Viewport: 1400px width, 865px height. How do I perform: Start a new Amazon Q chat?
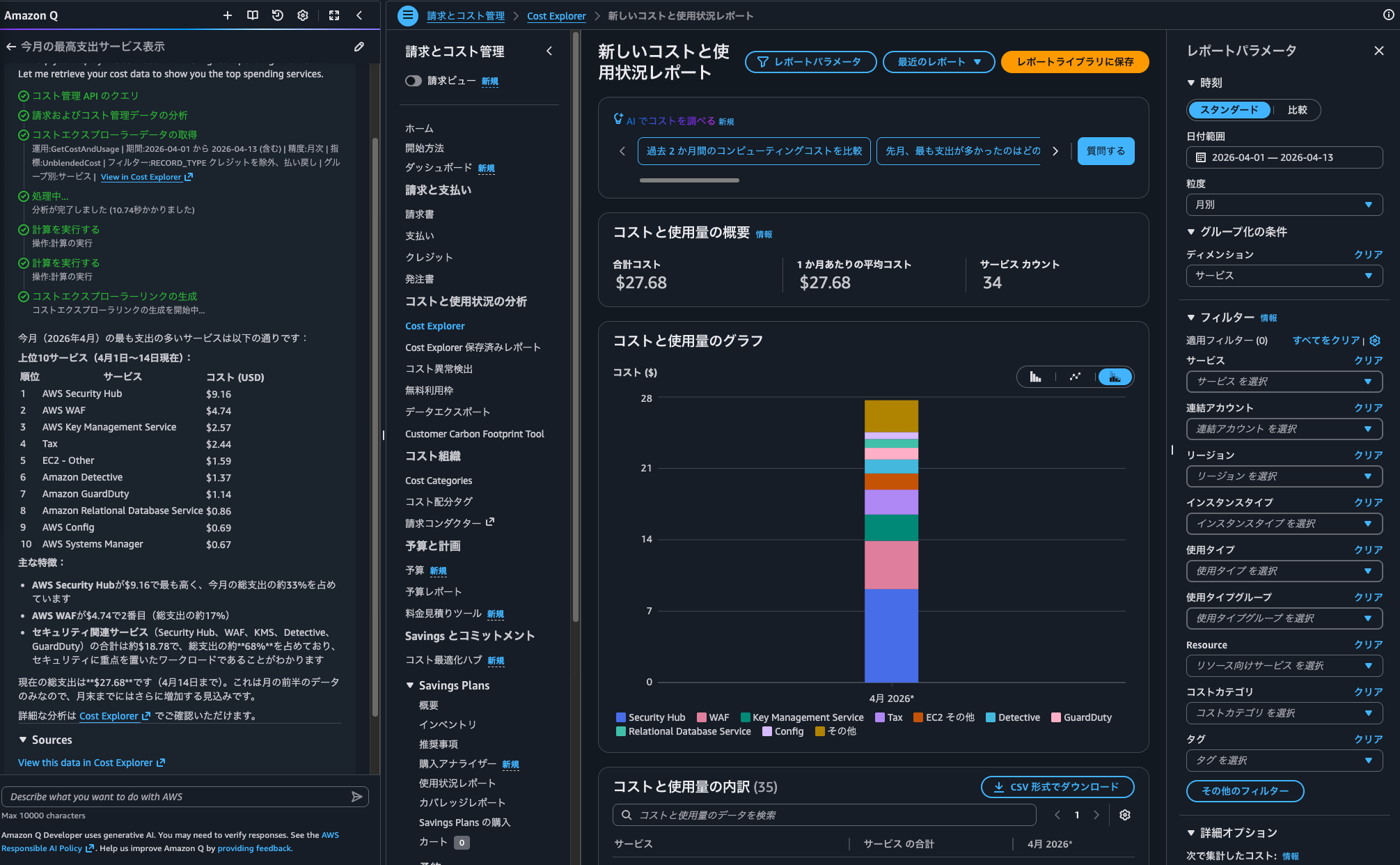point(227,15)
